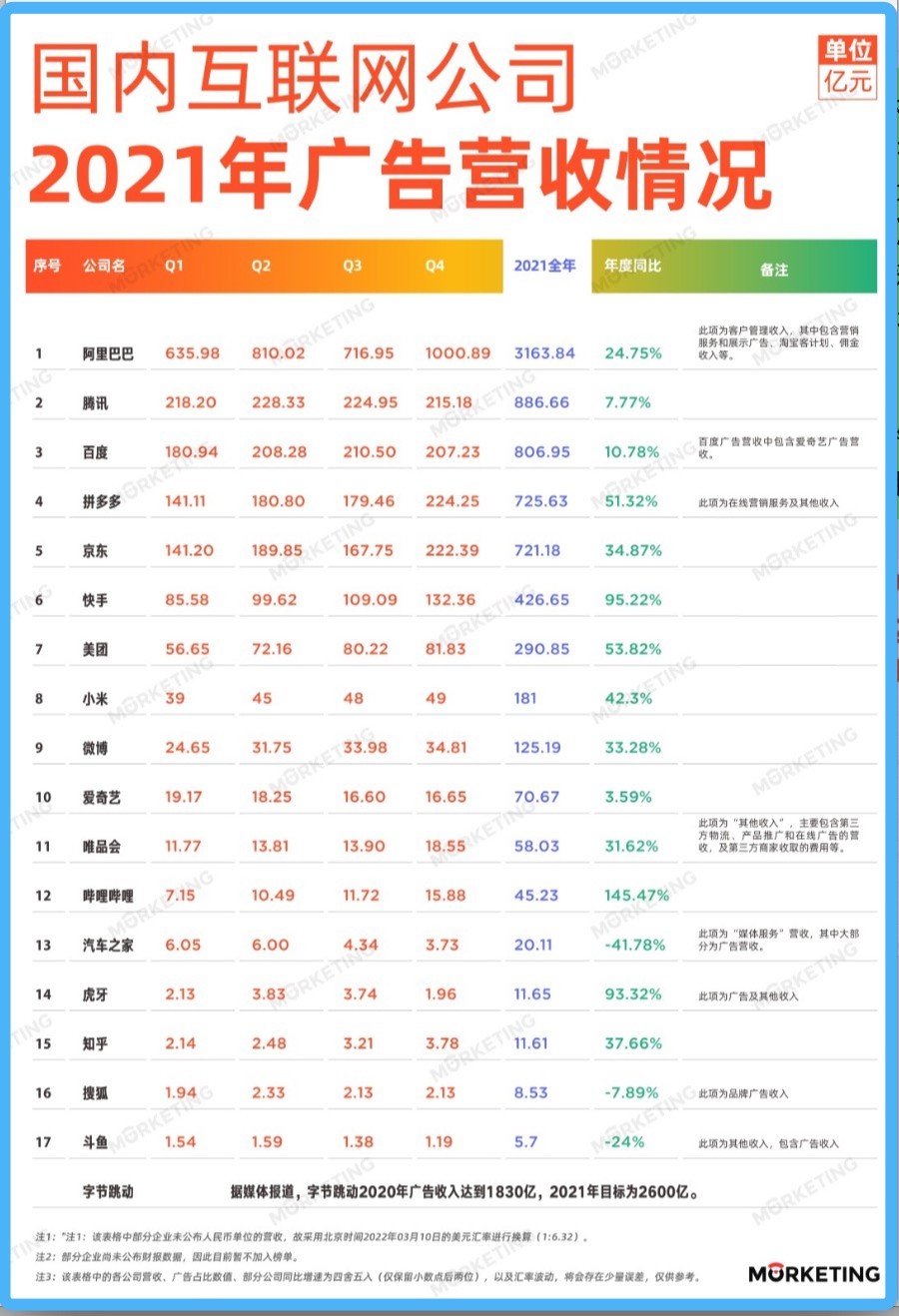Click Baidu full-year value 806.95
The width and height of the screenshot is (899, 1316).
point(541,452)
